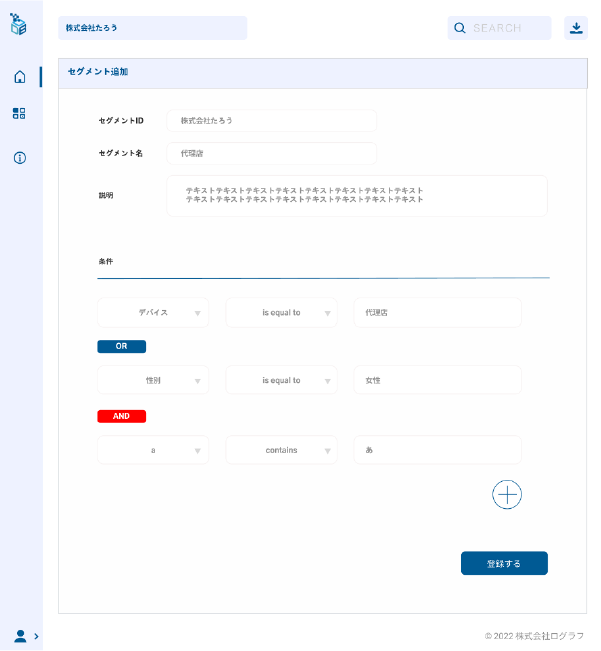Click the red AND operator button
Screen dimensions: 601x651
point(122,416)
